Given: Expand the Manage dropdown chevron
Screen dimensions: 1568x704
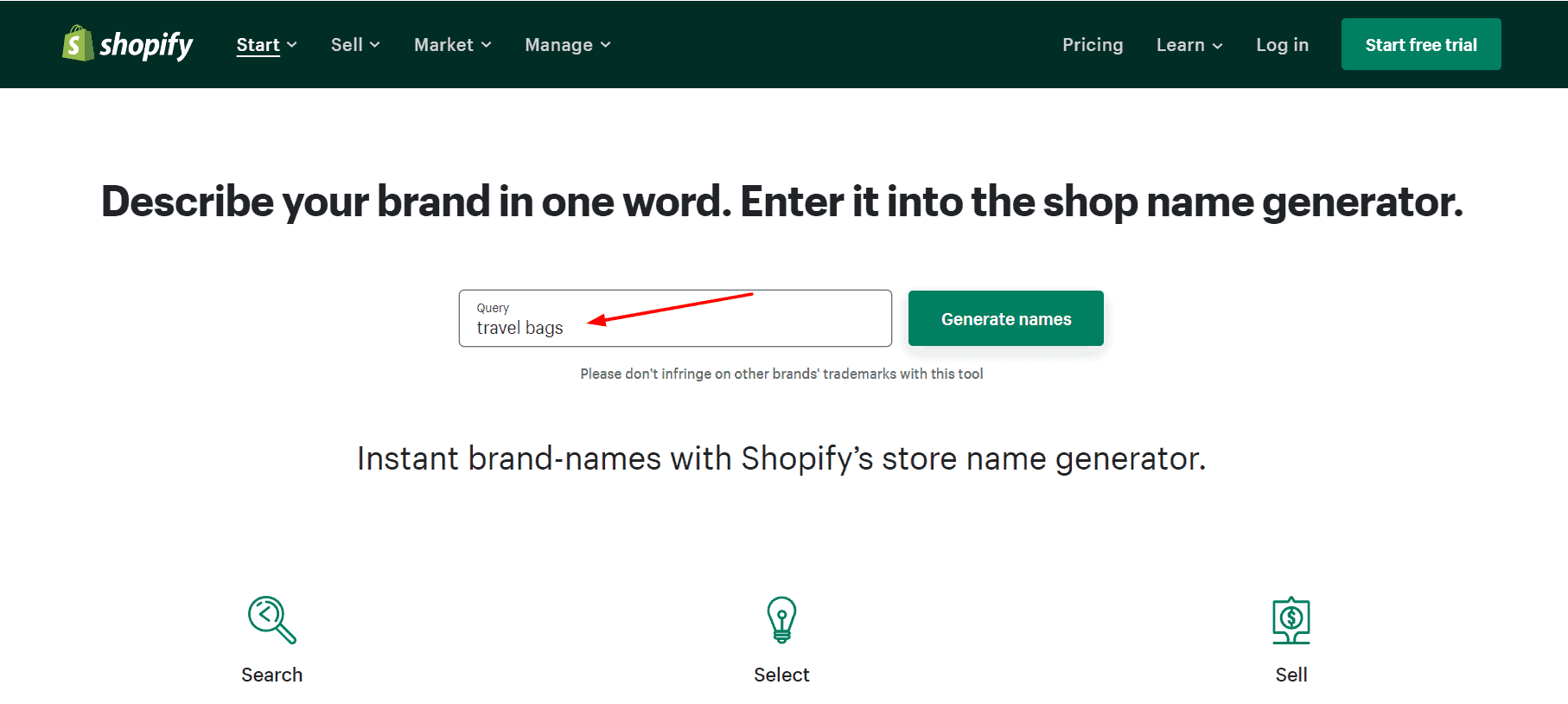Looking at the screenshot, I should pos(606,45).
